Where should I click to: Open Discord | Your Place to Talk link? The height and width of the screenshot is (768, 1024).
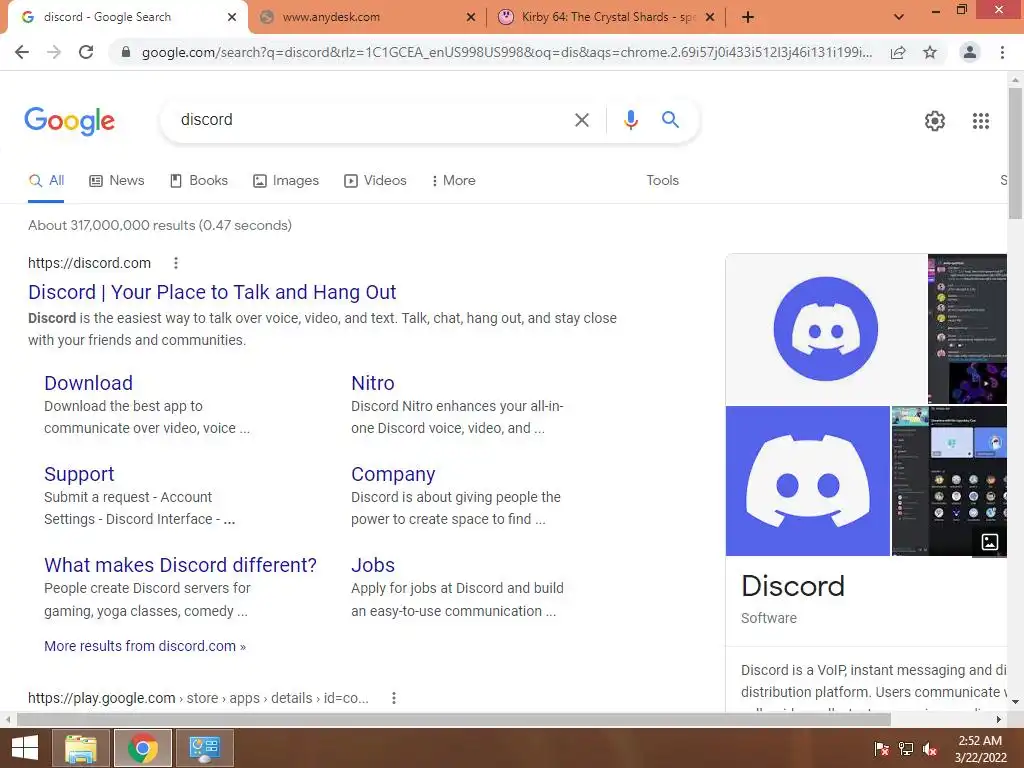[212, 292]
